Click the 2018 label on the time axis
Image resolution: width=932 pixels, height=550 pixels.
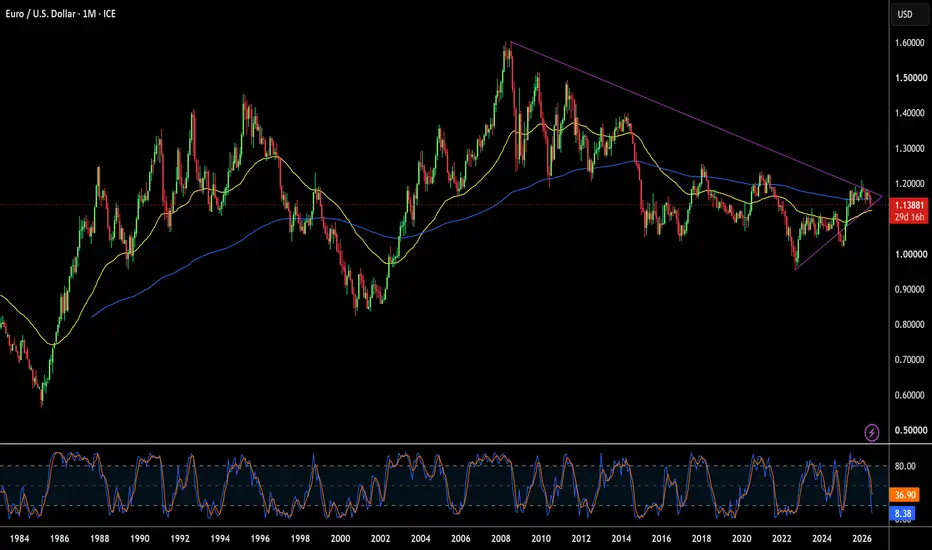[701, 539]
